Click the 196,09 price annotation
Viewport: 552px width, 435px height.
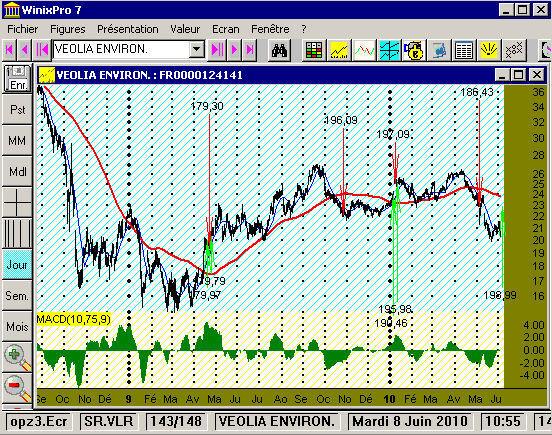341,120
